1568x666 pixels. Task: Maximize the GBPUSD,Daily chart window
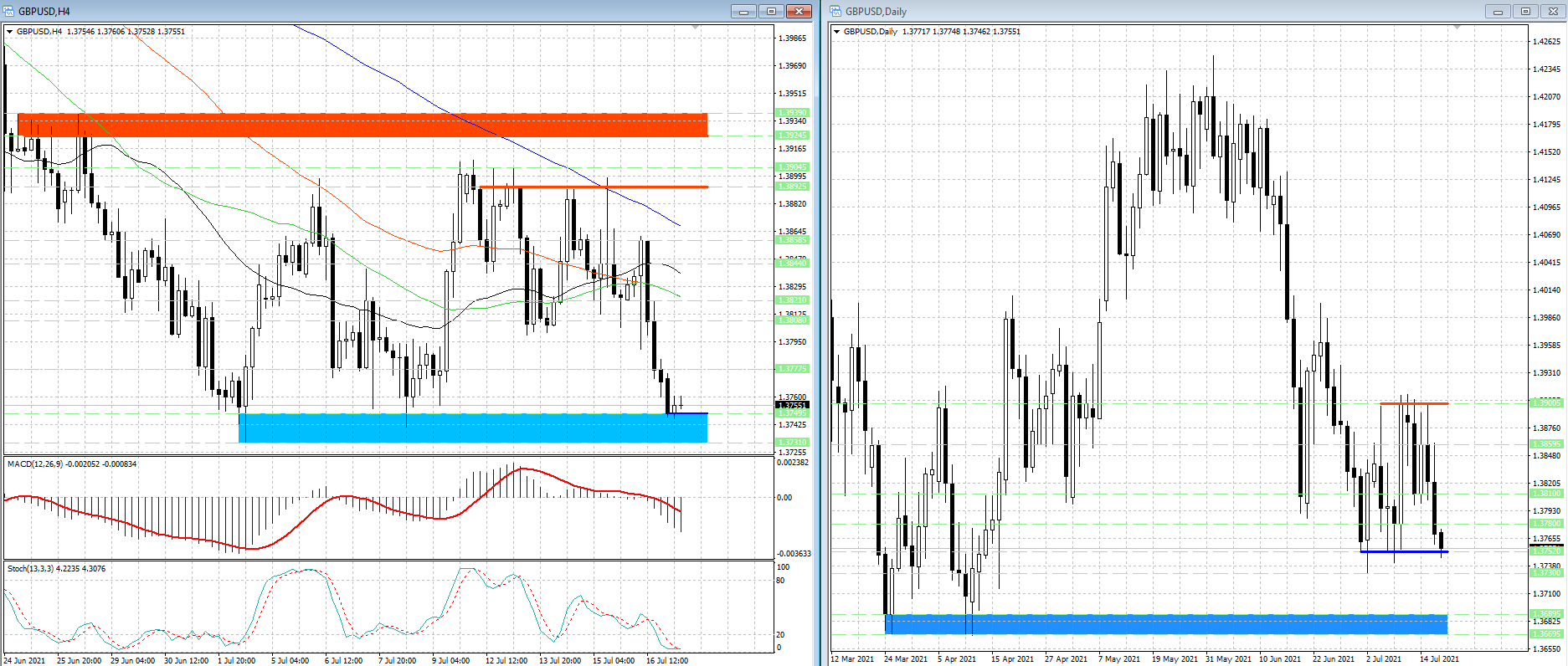click(x=1525, y=11)
